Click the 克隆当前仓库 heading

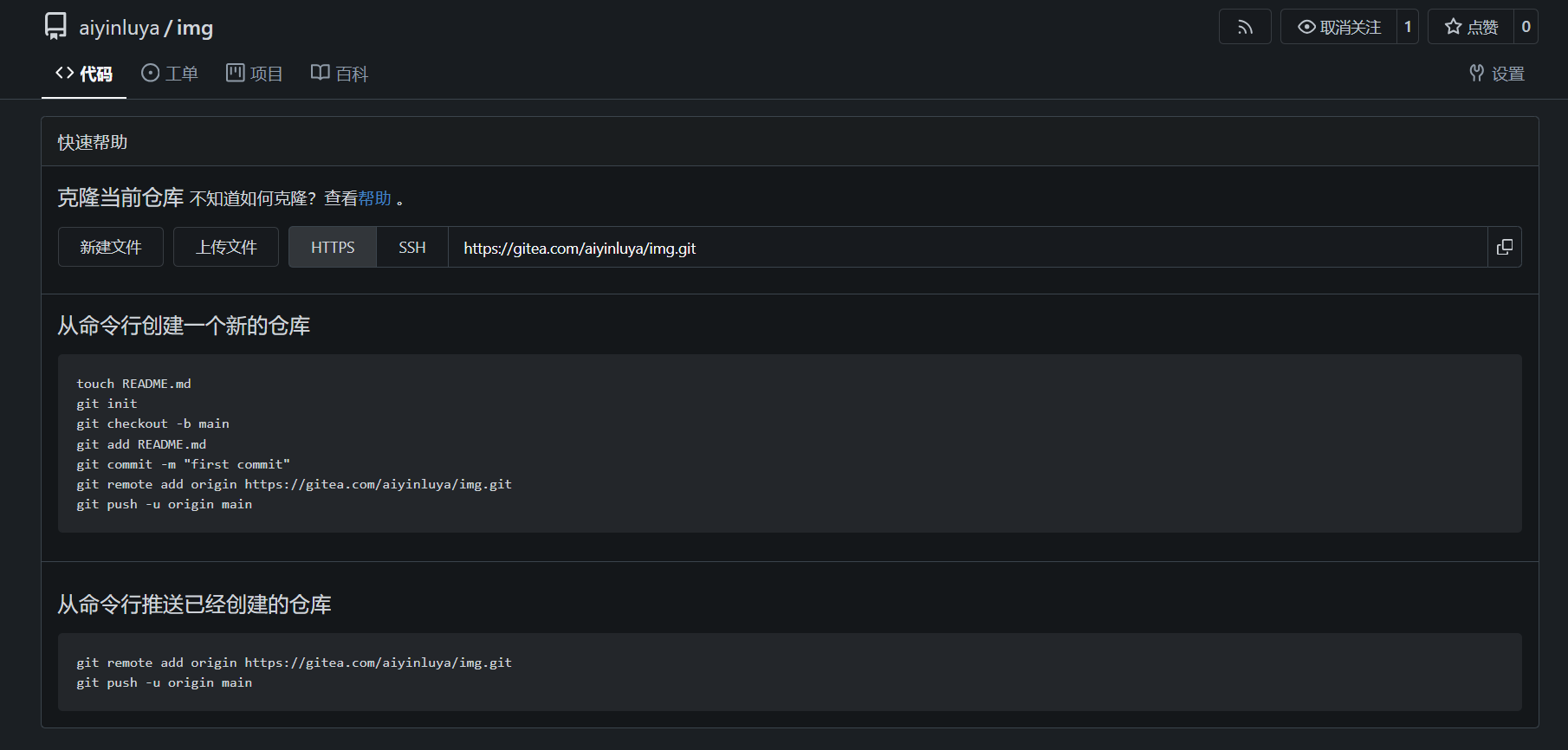[120, 197]
